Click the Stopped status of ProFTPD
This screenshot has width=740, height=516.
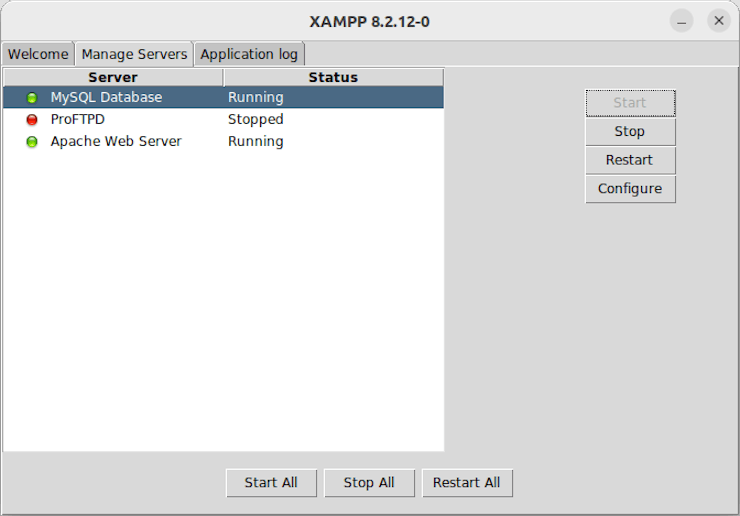255,119
